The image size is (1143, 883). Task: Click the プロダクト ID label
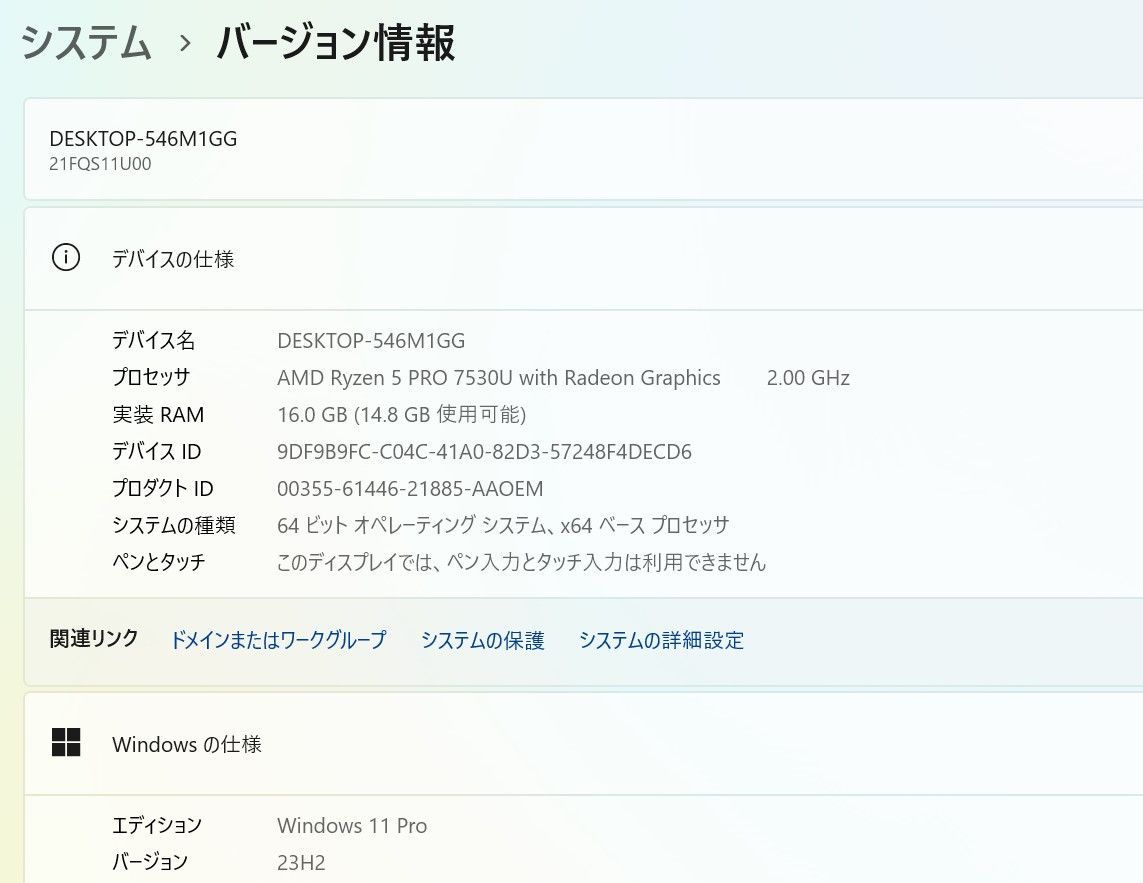pos(163,489)
